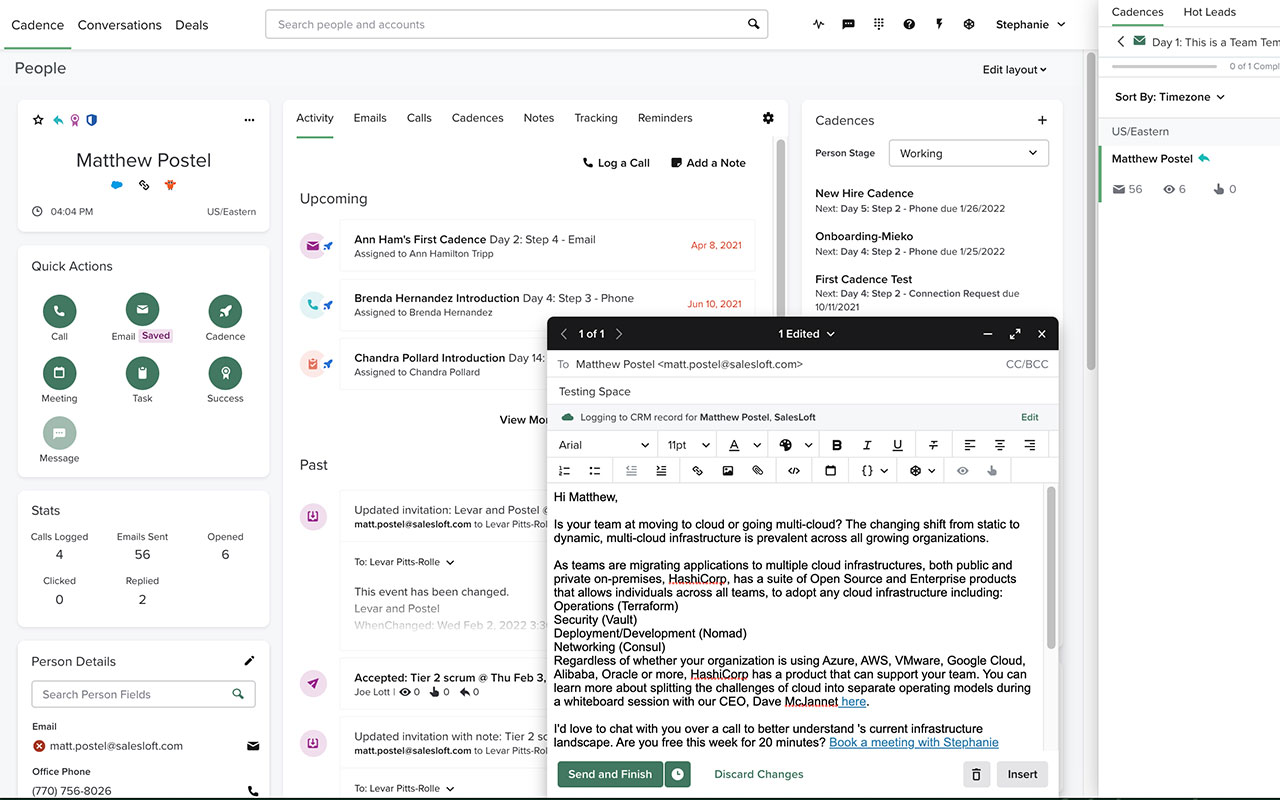Open the help question mark icon
1280x800 pixels.
click(x=909, y=25)
